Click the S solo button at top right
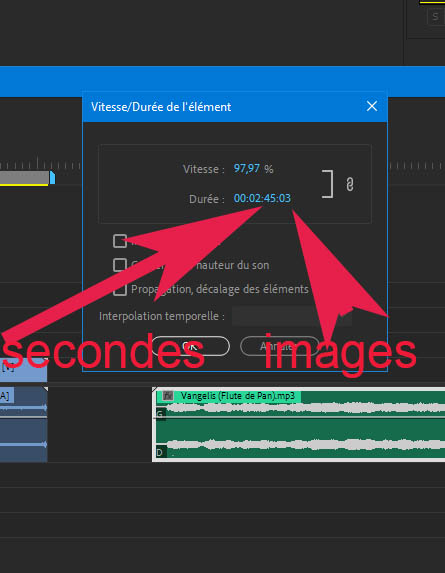 (435, 16)
